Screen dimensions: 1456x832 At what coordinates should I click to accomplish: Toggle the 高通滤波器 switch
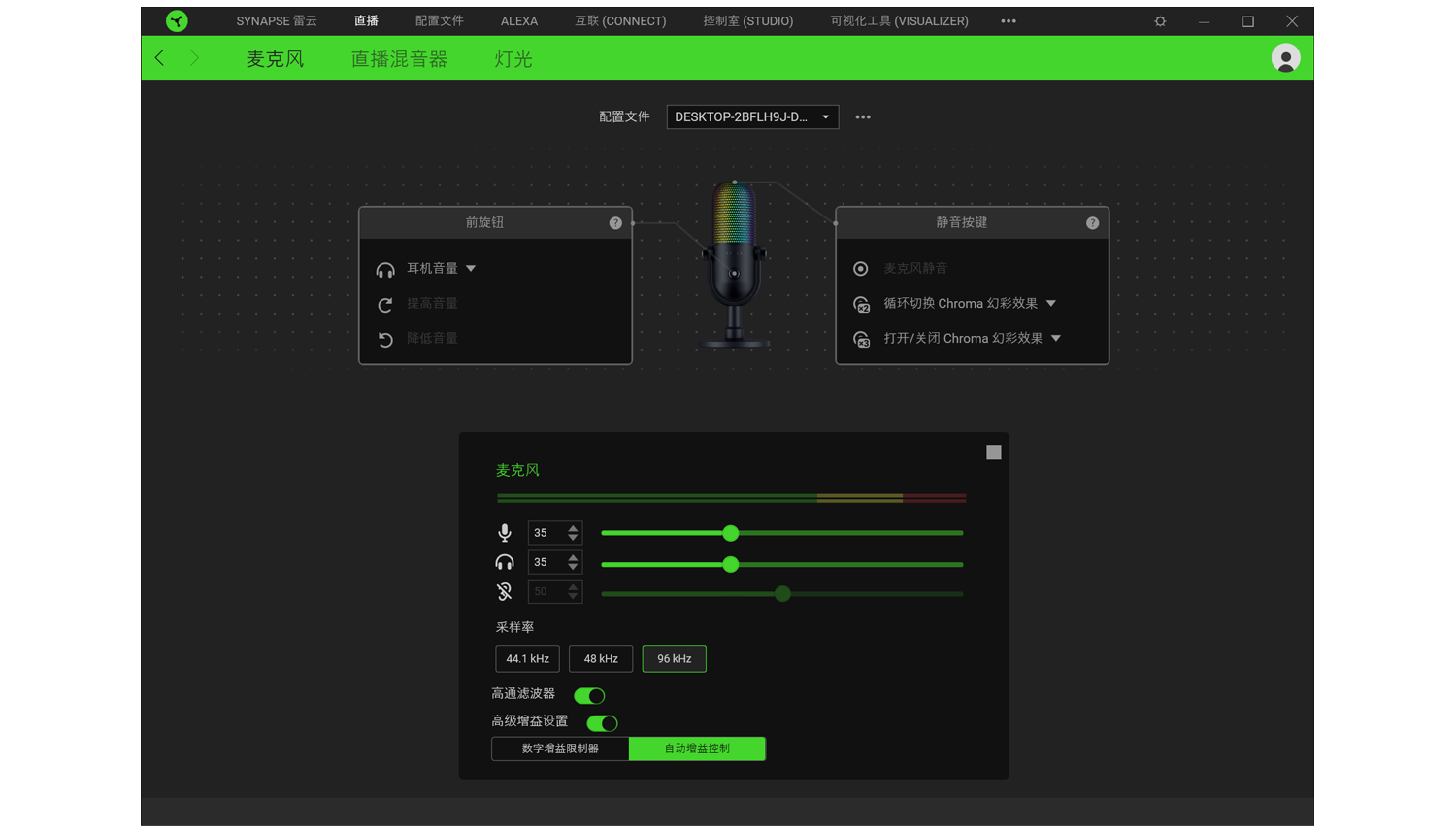click(589, 695)
